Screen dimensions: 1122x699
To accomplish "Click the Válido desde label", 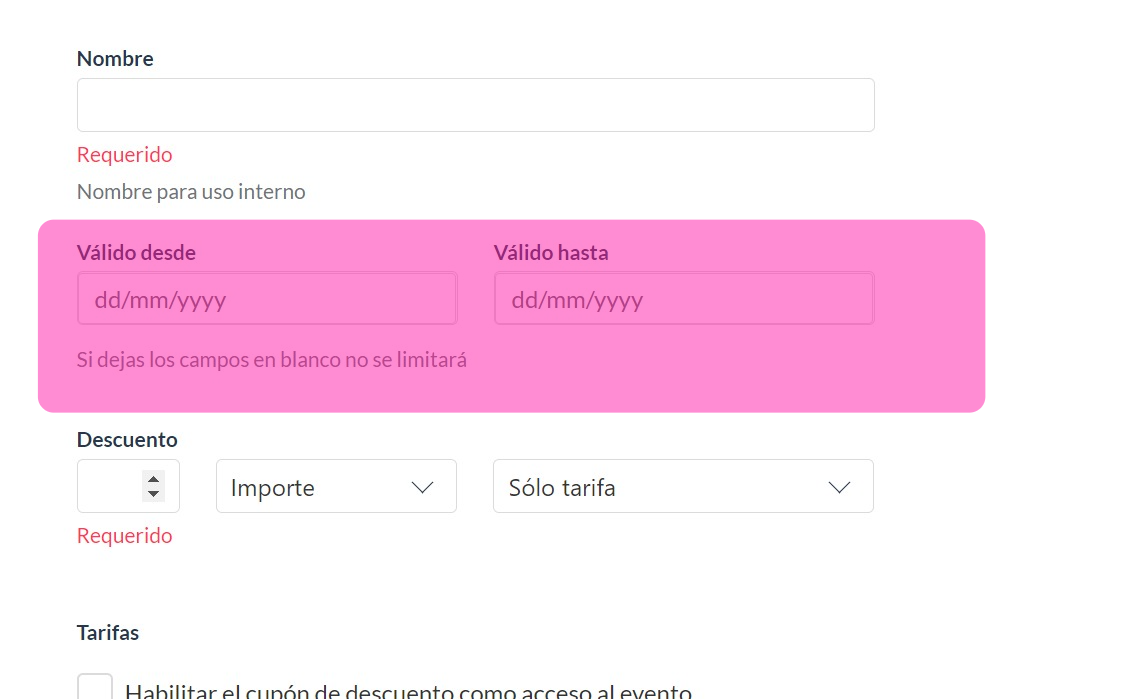I will [136, 253].
